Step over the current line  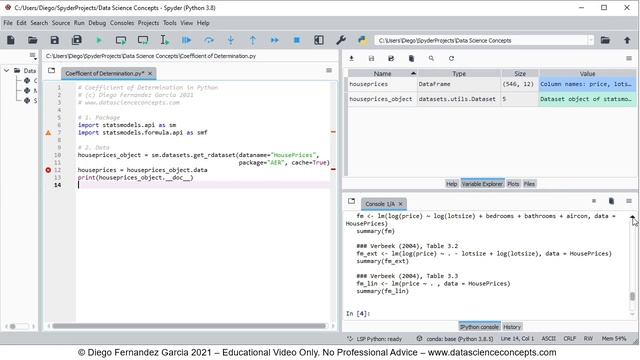click(209, 40)
